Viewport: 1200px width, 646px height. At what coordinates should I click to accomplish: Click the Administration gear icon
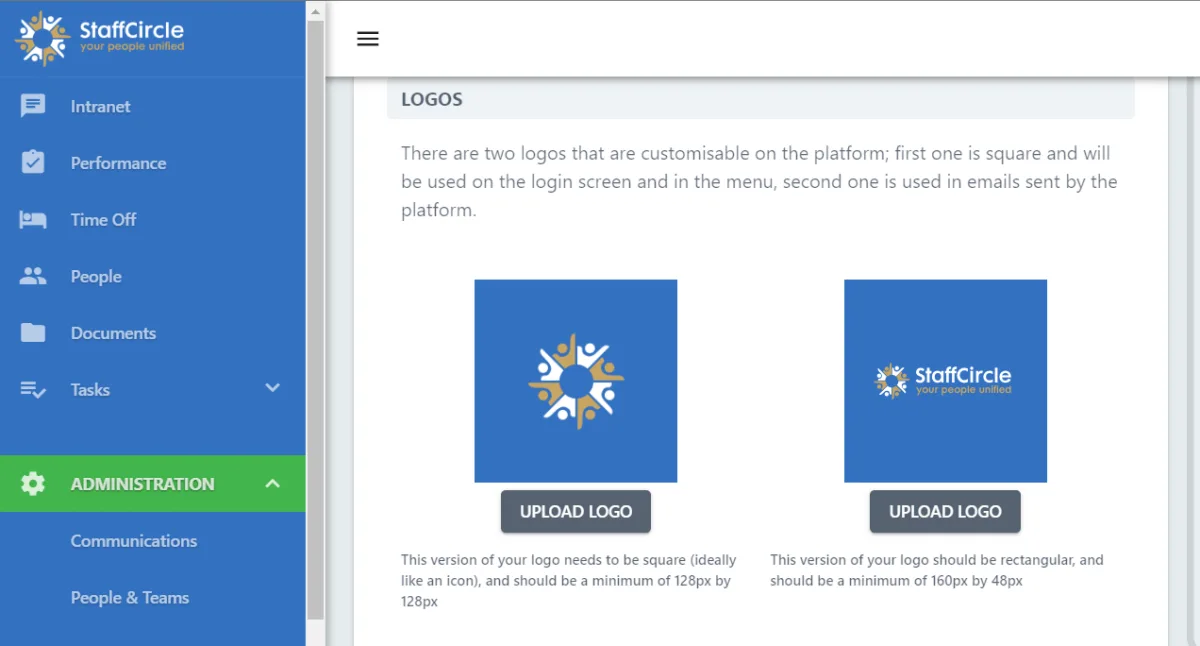click(x=33, y=484)
